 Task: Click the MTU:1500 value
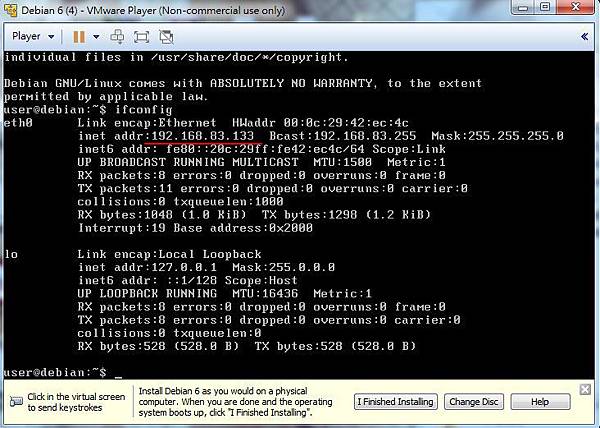(x=342, y=162)
